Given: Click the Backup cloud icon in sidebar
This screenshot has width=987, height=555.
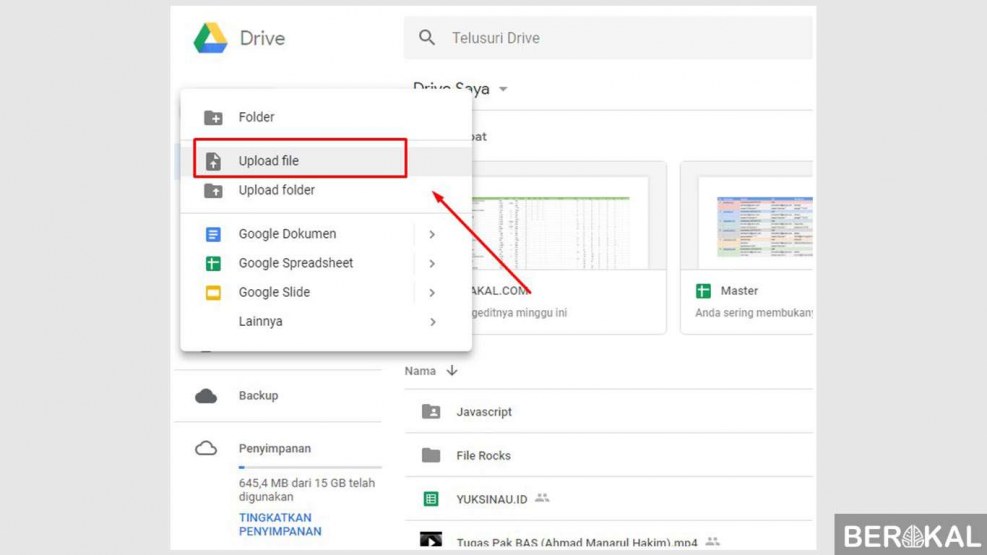Looking at the screenshot, I should point(206,396).
